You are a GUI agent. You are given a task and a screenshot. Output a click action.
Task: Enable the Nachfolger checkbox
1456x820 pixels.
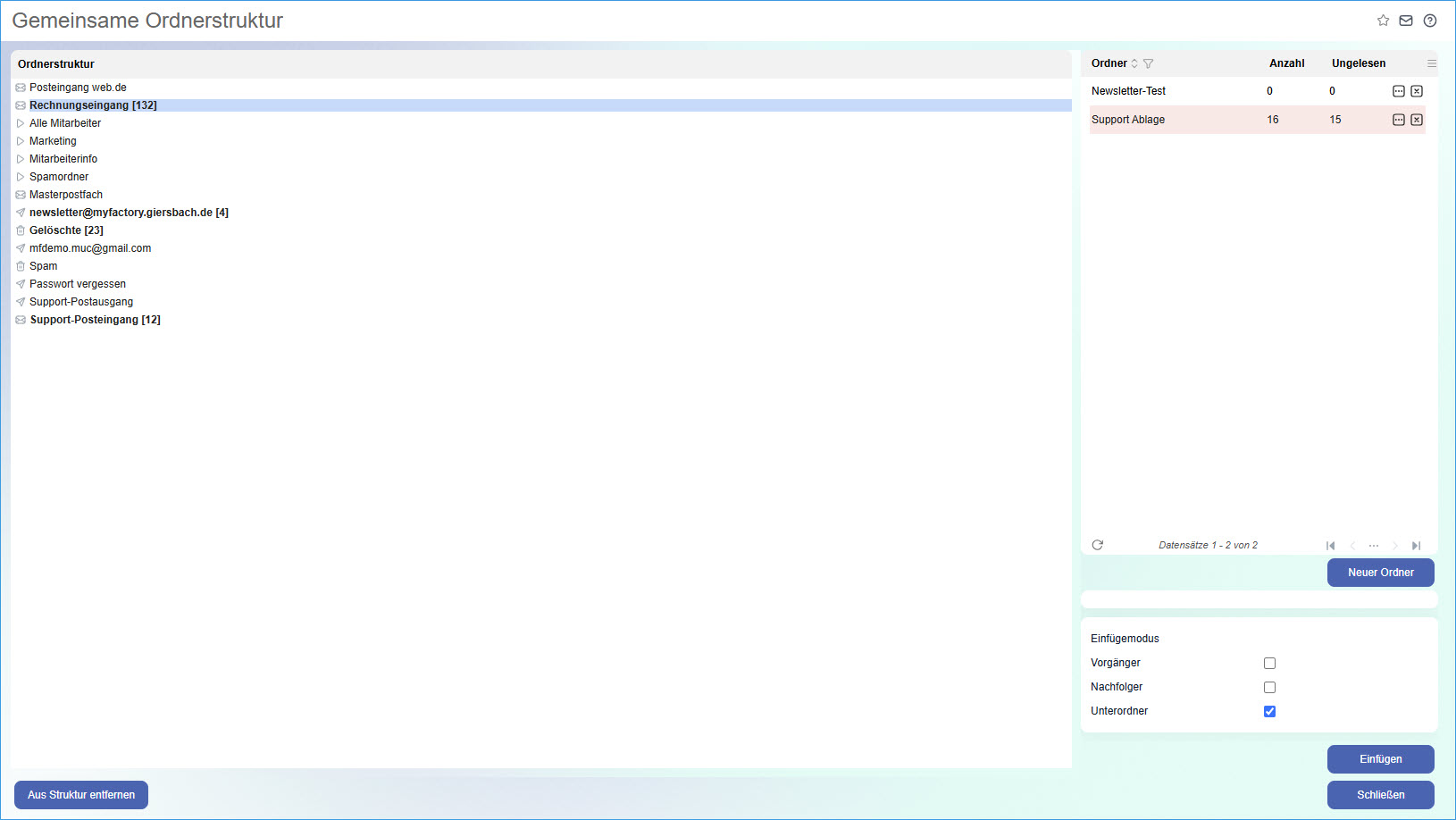pyautogui.click(x=1269, y=687)
